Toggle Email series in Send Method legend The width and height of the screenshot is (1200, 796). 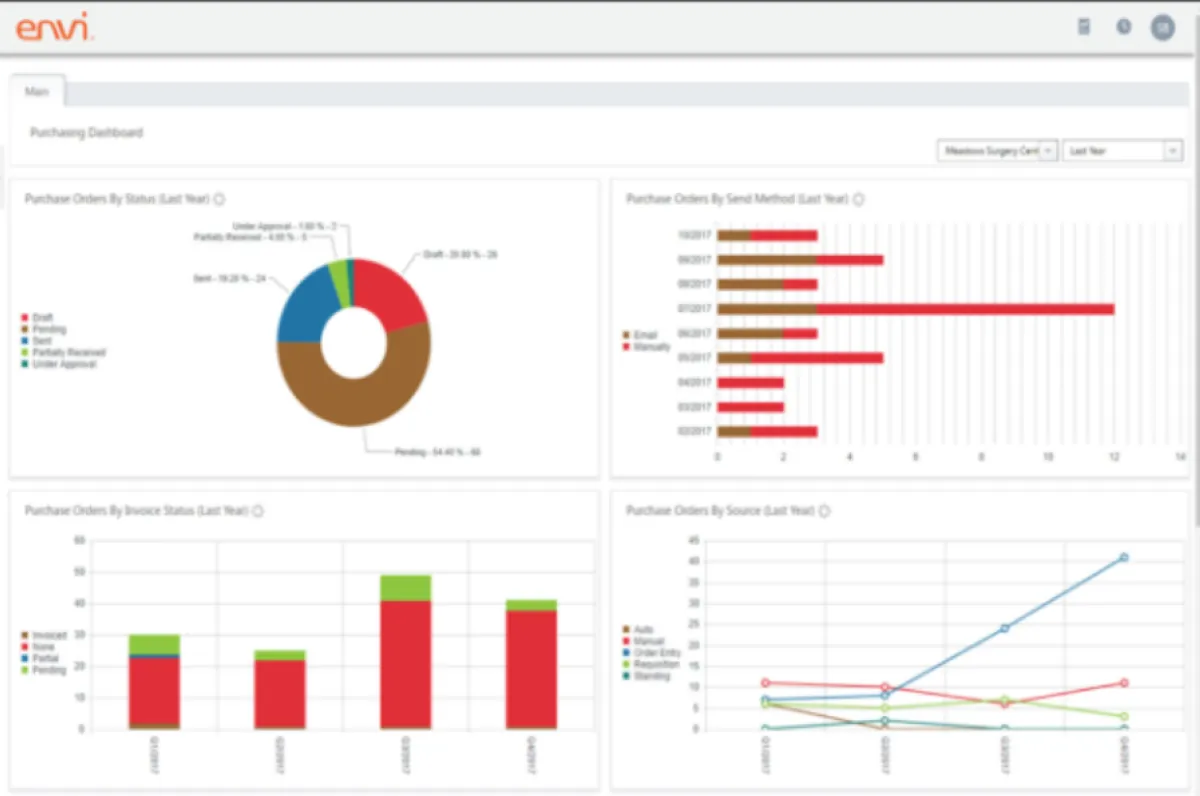coord(644,334)
